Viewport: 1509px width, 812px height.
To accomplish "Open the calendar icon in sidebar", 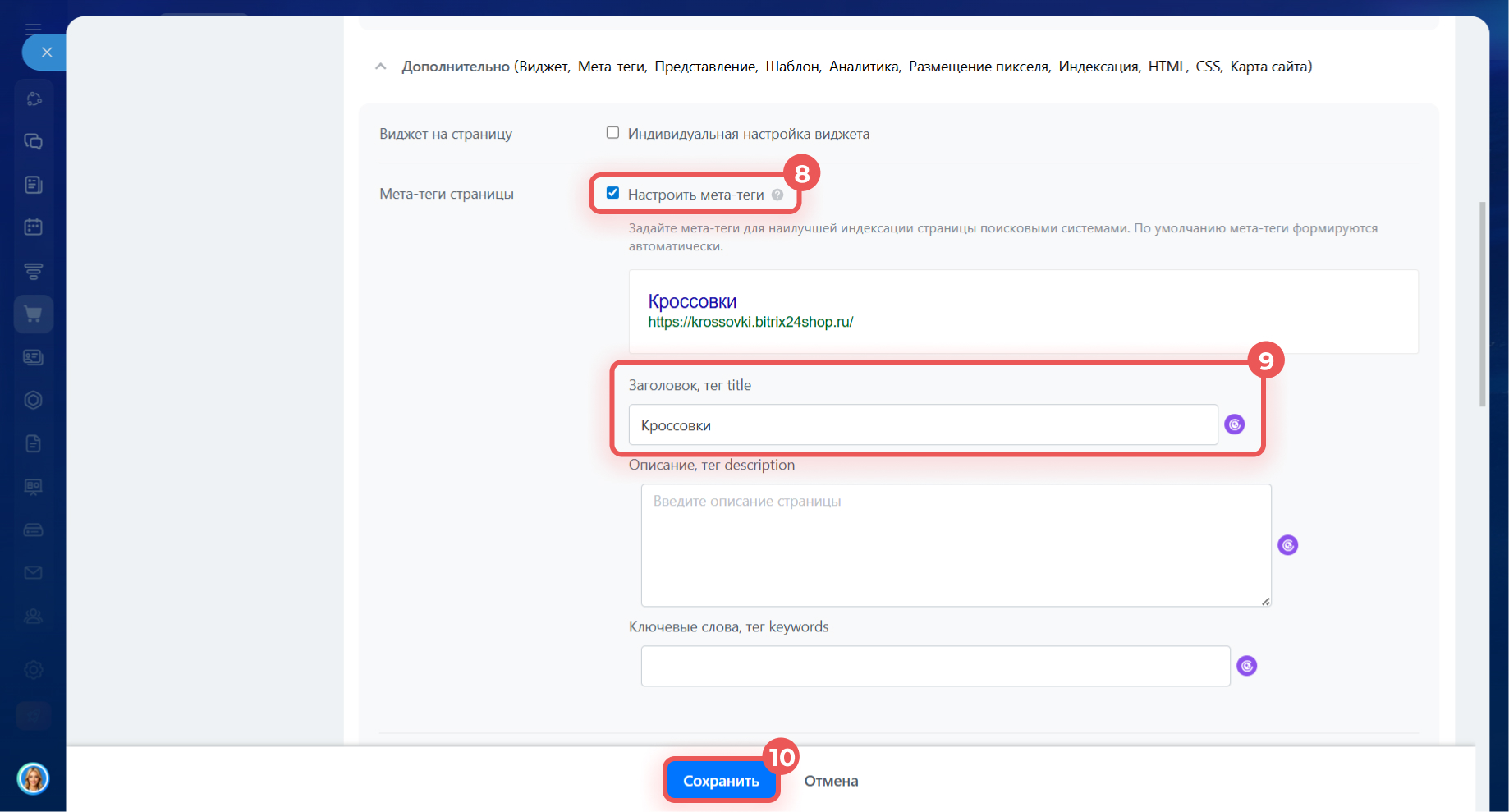I will (34, 227).
